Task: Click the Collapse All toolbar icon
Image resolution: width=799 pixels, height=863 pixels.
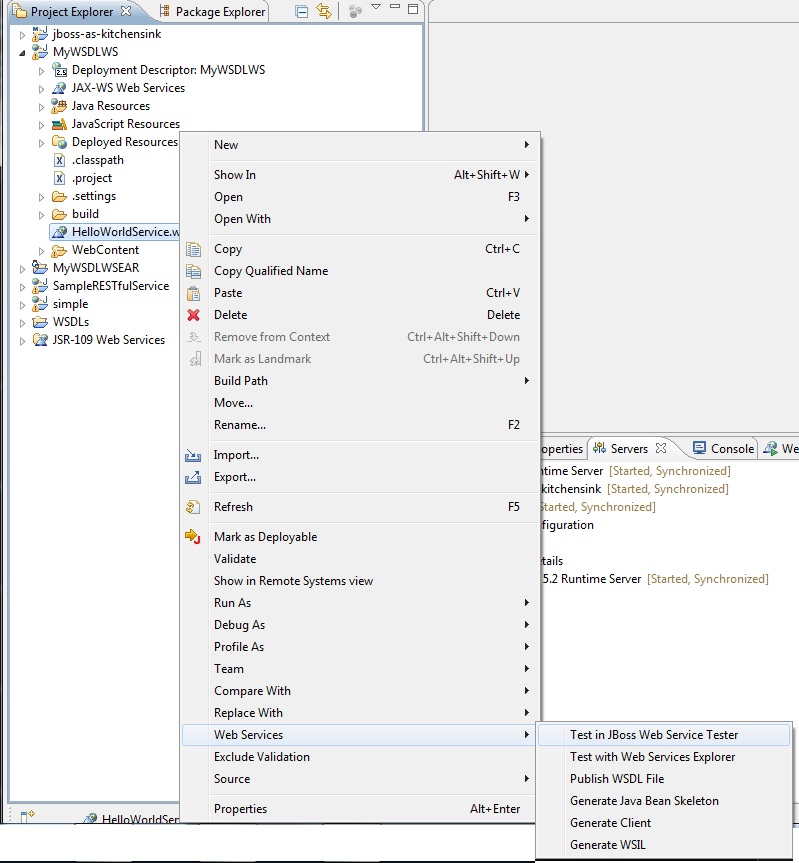Action: pyautogui.click(x=302, y=11)
